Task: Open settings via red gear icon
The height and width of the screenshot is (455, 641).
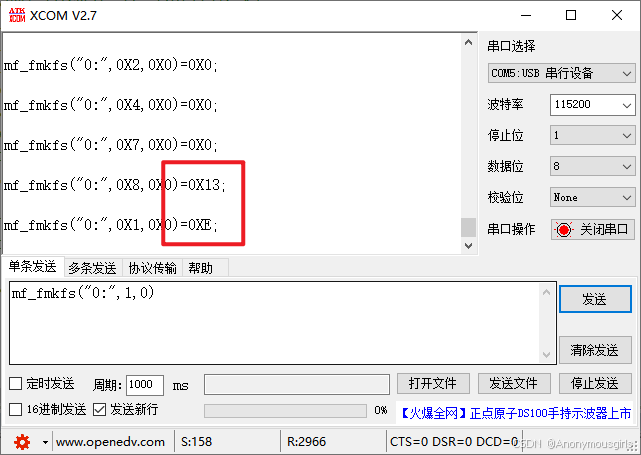Action: [22, 442]
